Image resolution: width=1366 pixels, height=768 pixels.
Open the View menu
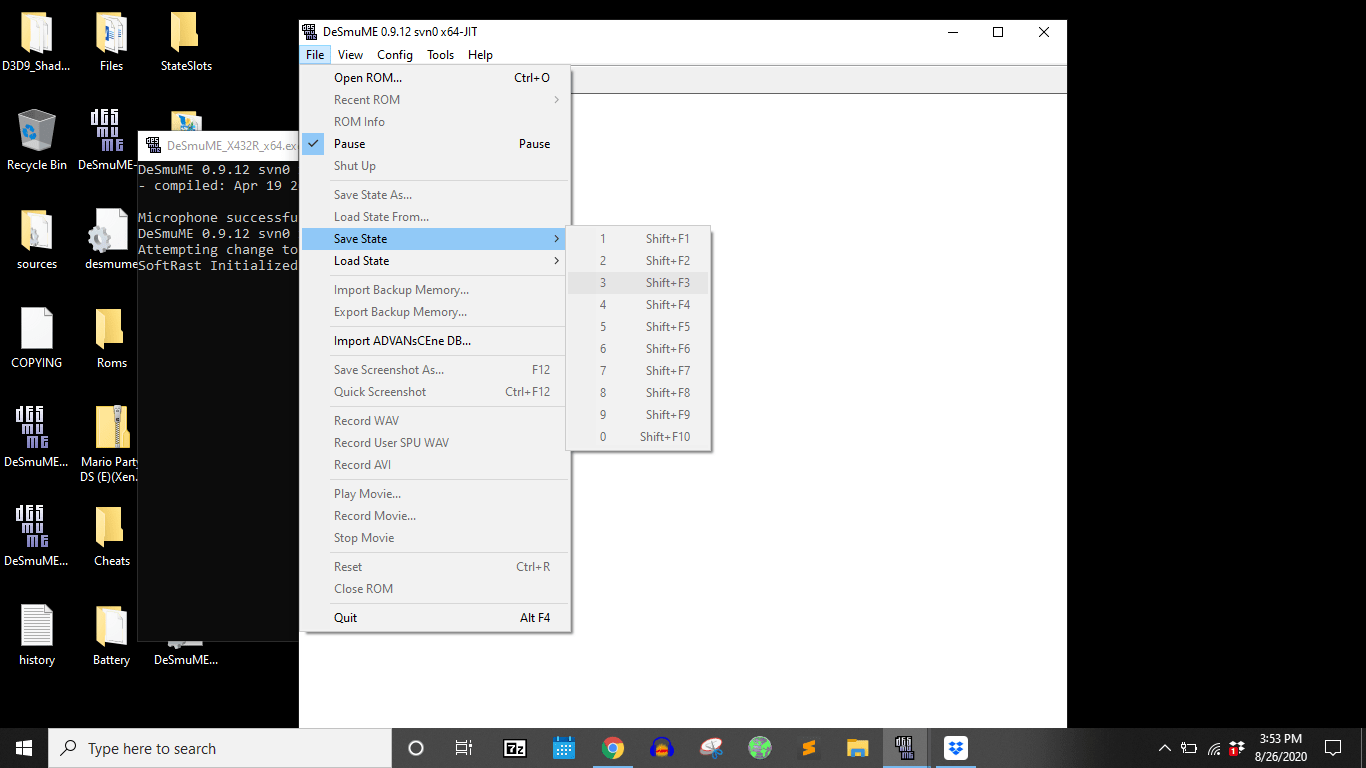pos(350,55)
